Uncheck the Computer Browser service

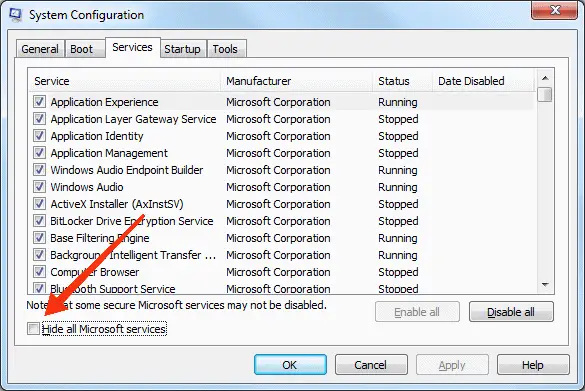(x=40, y=272)
